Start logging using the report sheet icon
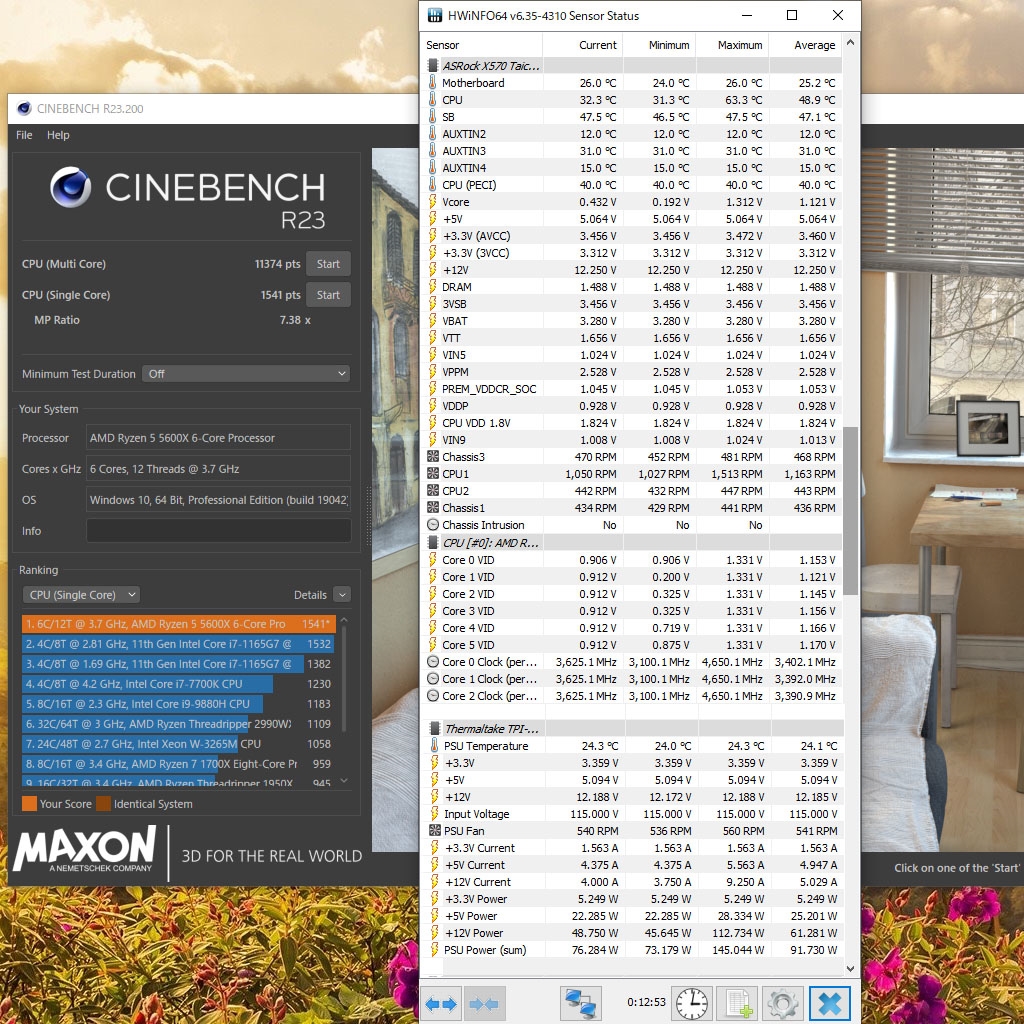 click(x=737, y=1003)
